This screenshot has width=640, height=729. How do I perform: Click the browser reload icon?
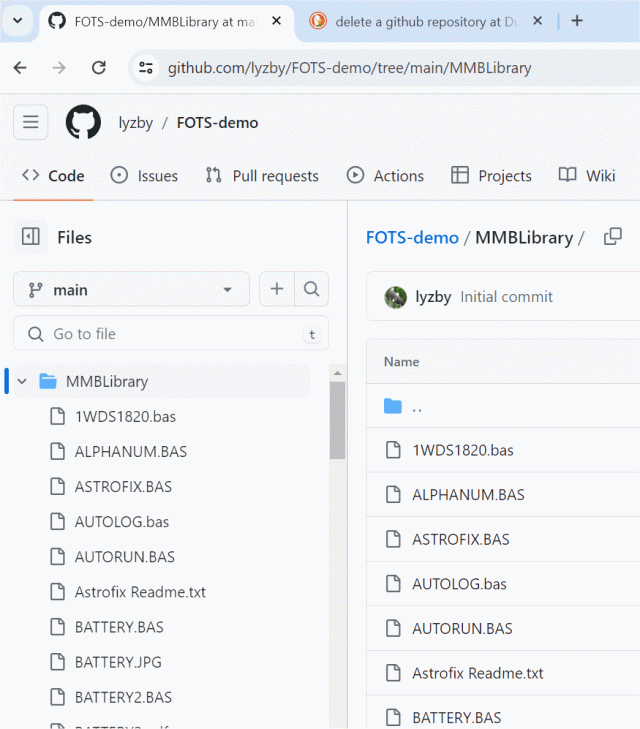coord(98,68)
